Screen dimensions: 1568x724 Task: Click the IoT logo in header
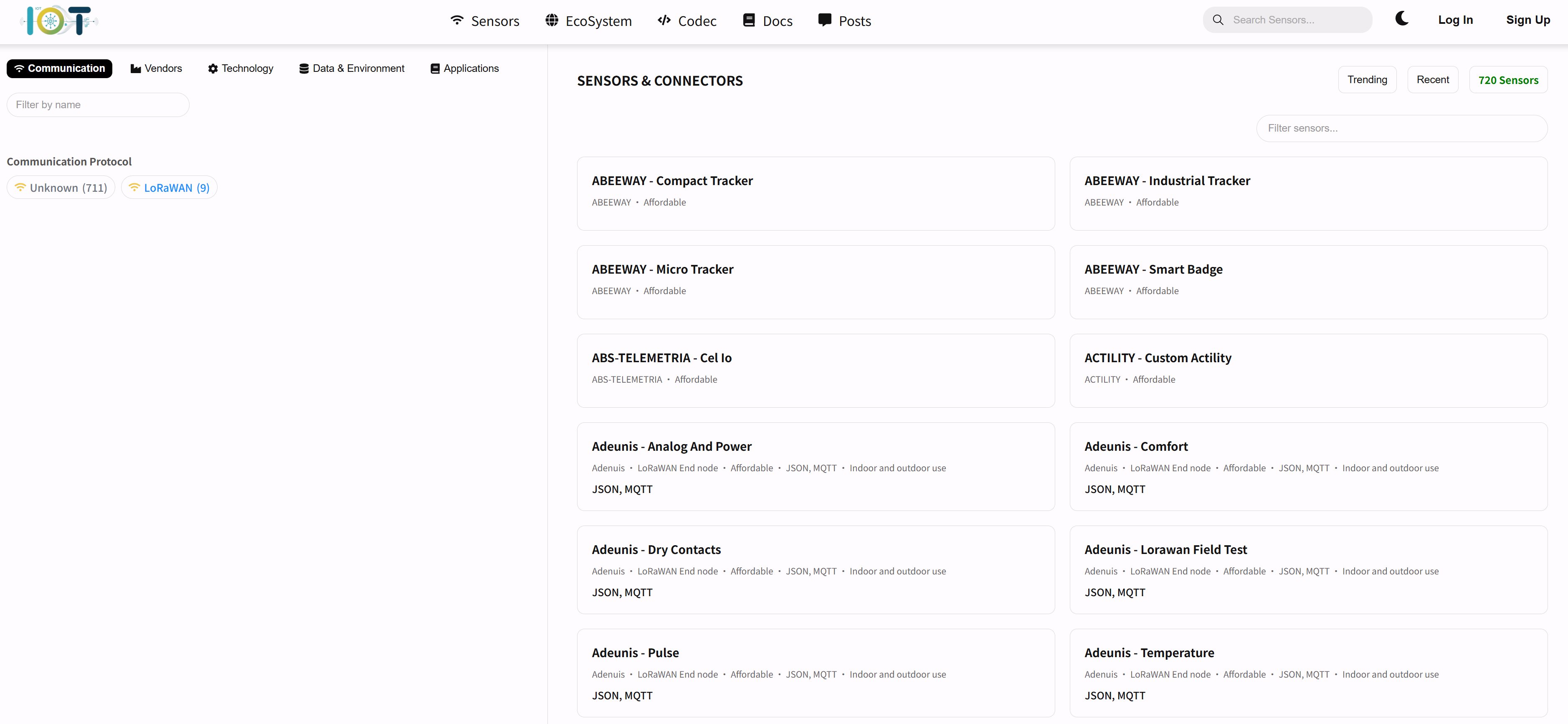[59, 21]
